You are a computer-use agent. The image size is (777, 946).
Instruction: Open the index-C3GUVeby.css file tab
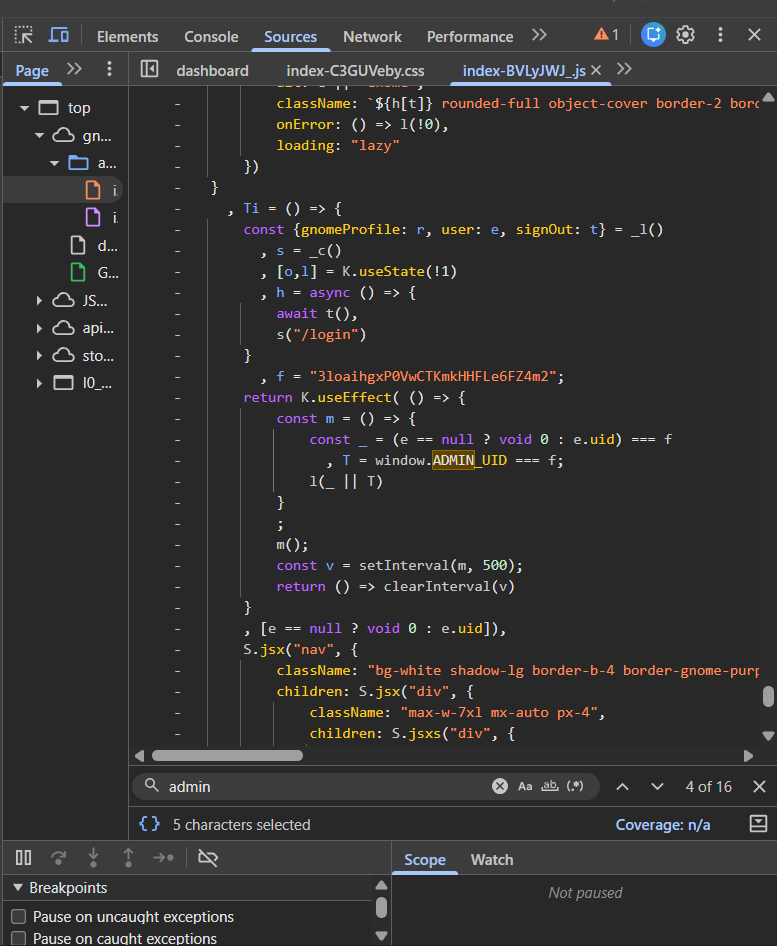click(x=355, y=71)
